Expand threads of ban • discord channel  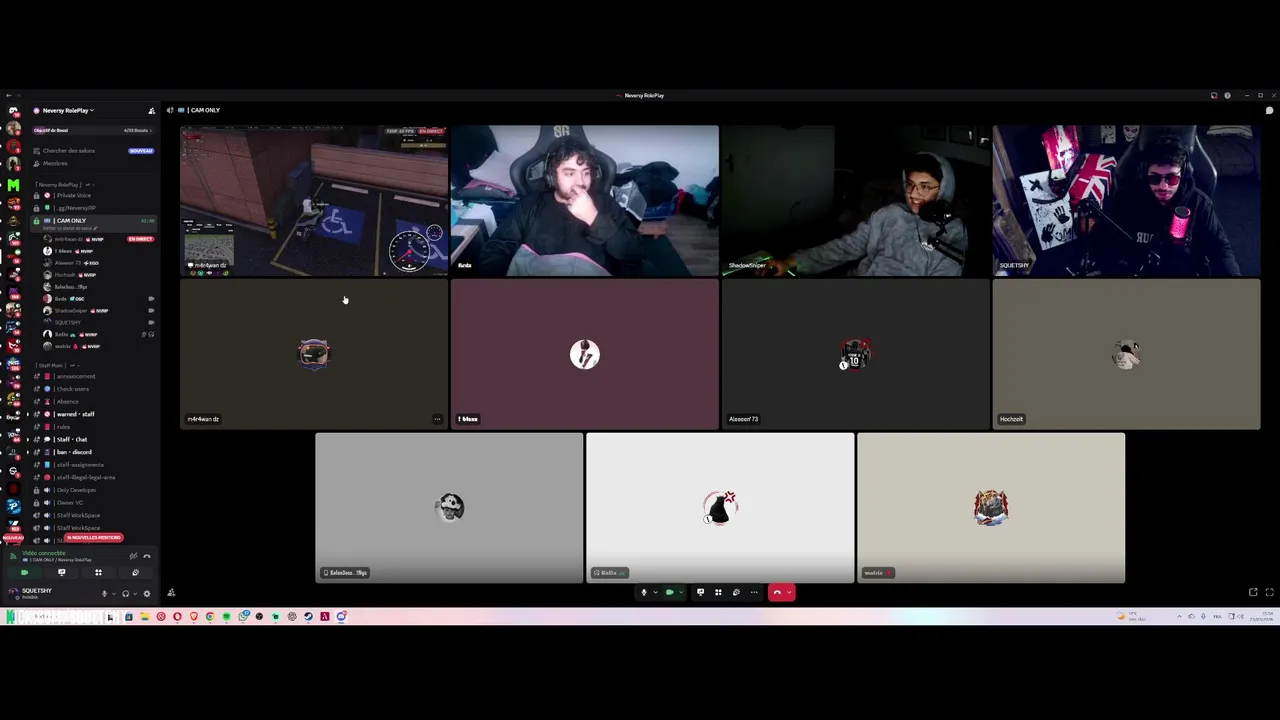[x=28, y=452]
